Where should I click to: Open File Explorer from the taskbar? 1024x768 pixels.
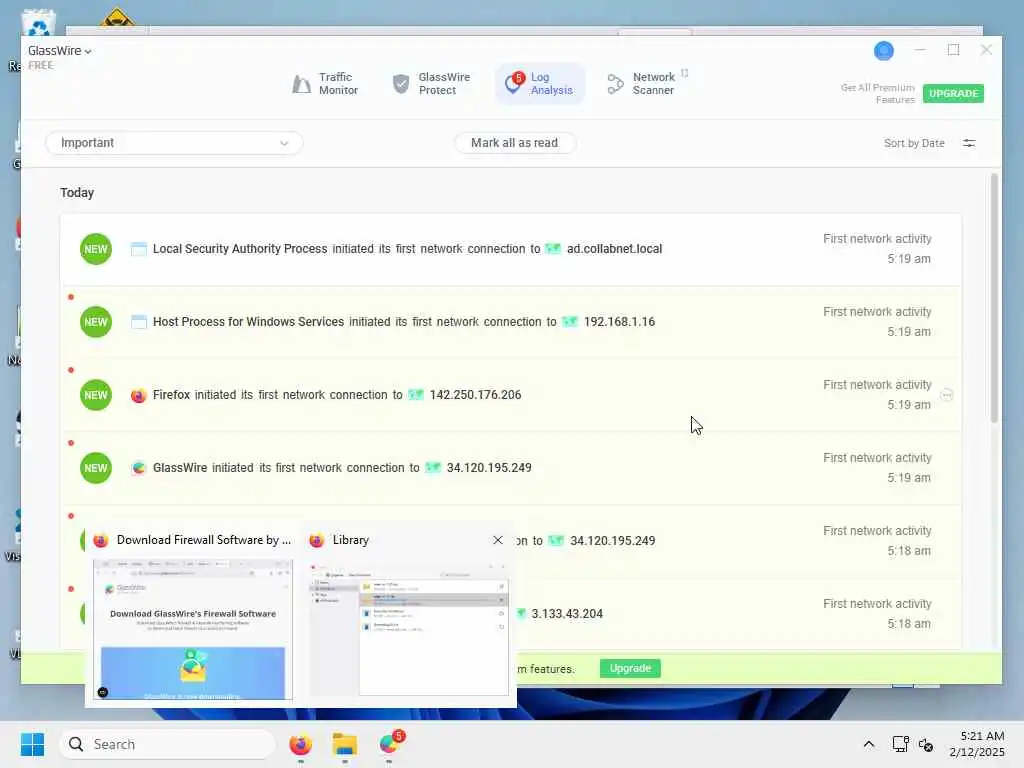(x=345, y=744)
